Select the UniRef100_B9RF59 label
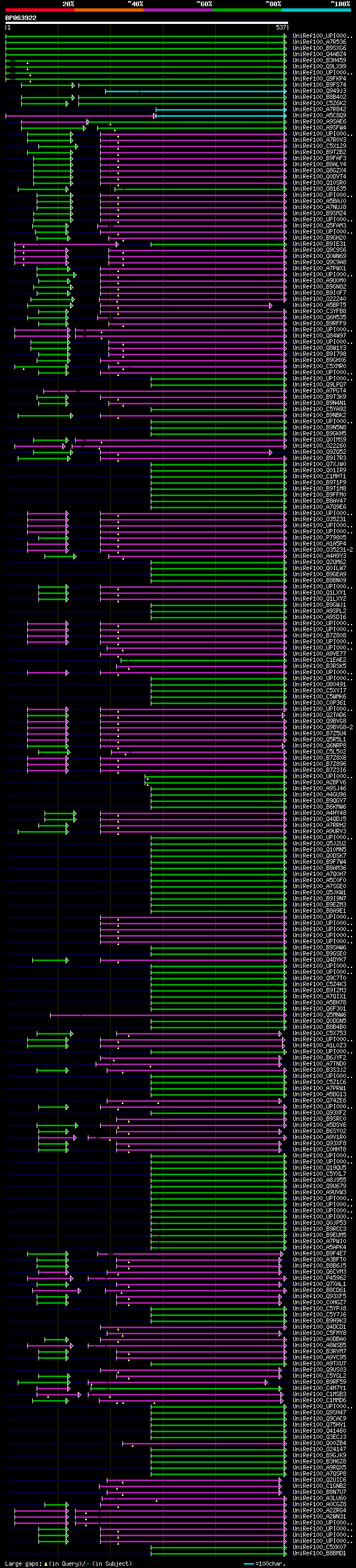This screenshot has height=1568, width=356. pyautogui.click(x=319, y=1382)
